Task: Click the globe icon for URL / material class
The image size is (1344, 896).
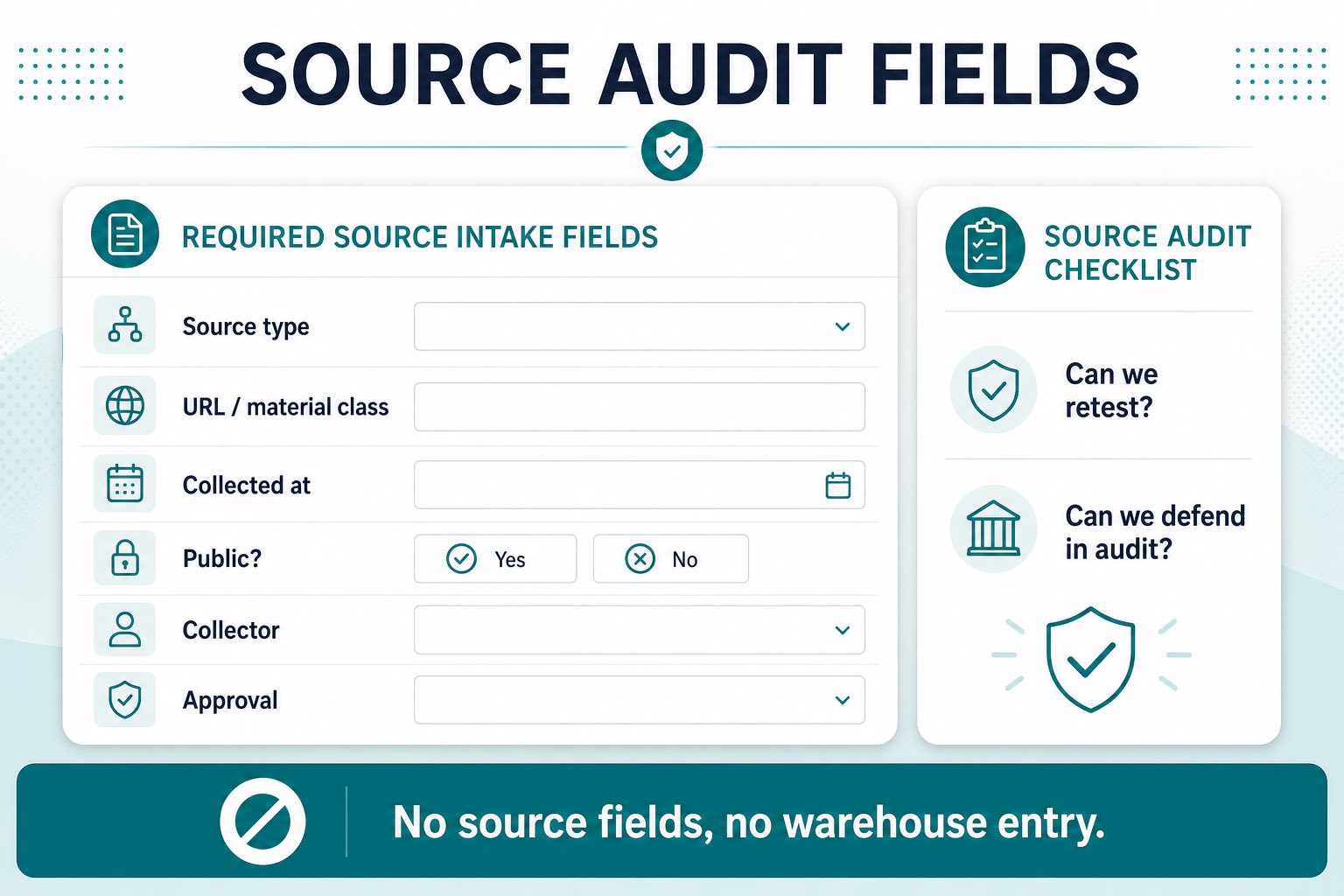Action: tap(125, 406)
